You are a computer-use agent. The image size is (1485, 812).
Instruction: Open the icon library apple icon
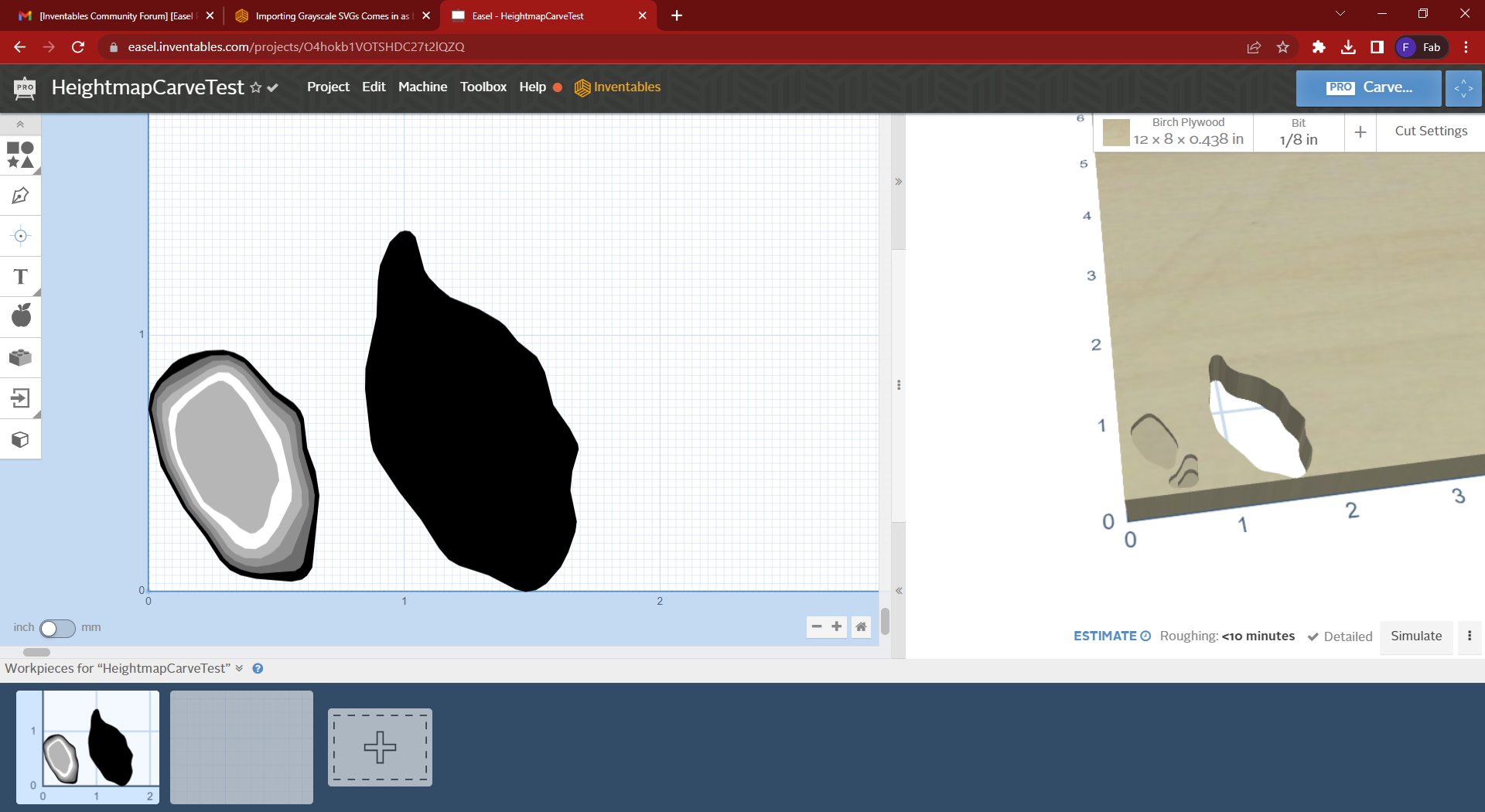(21, 316)
